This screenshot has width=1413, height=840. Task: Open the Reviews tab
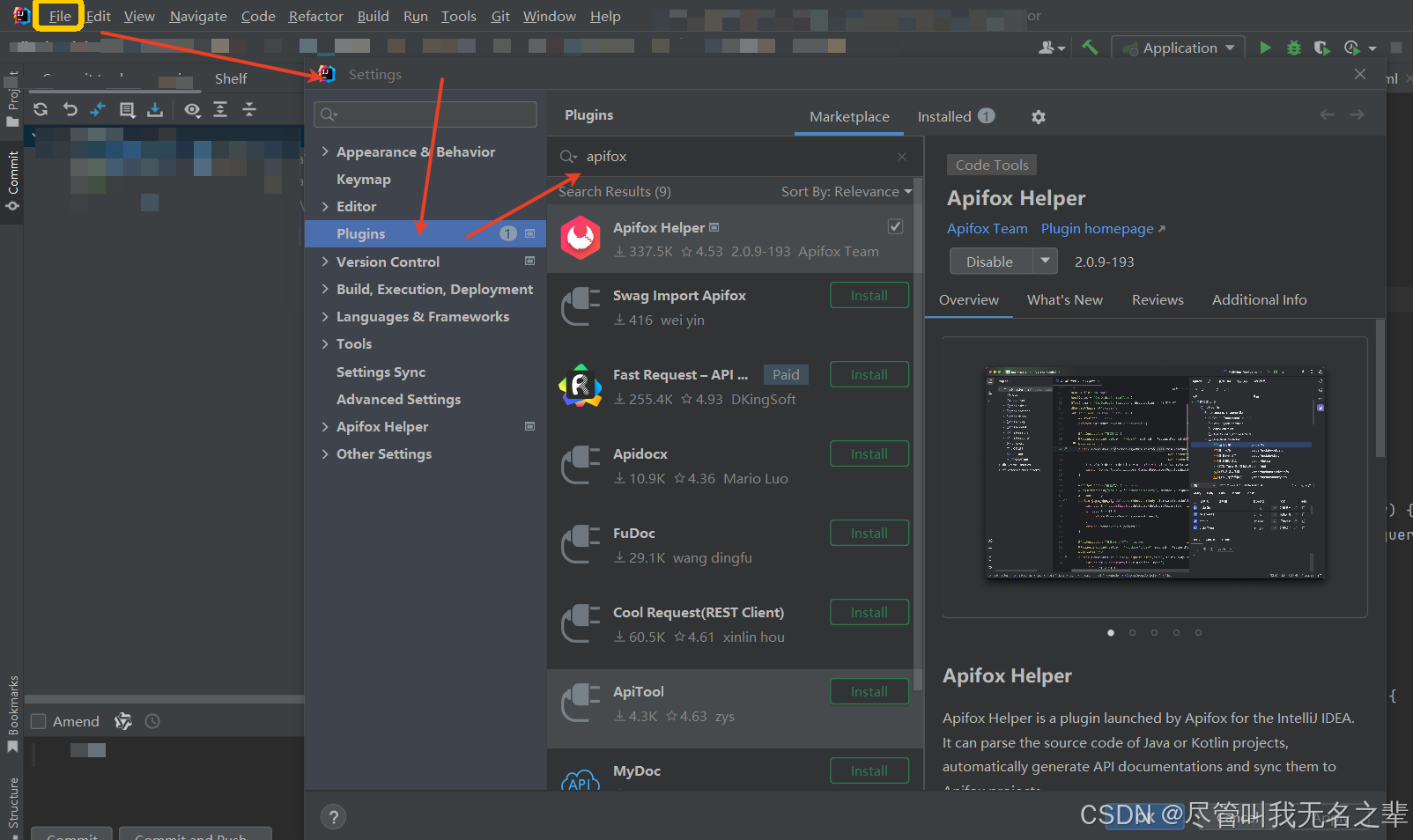pyautogui.click(x=1158, y=300)
